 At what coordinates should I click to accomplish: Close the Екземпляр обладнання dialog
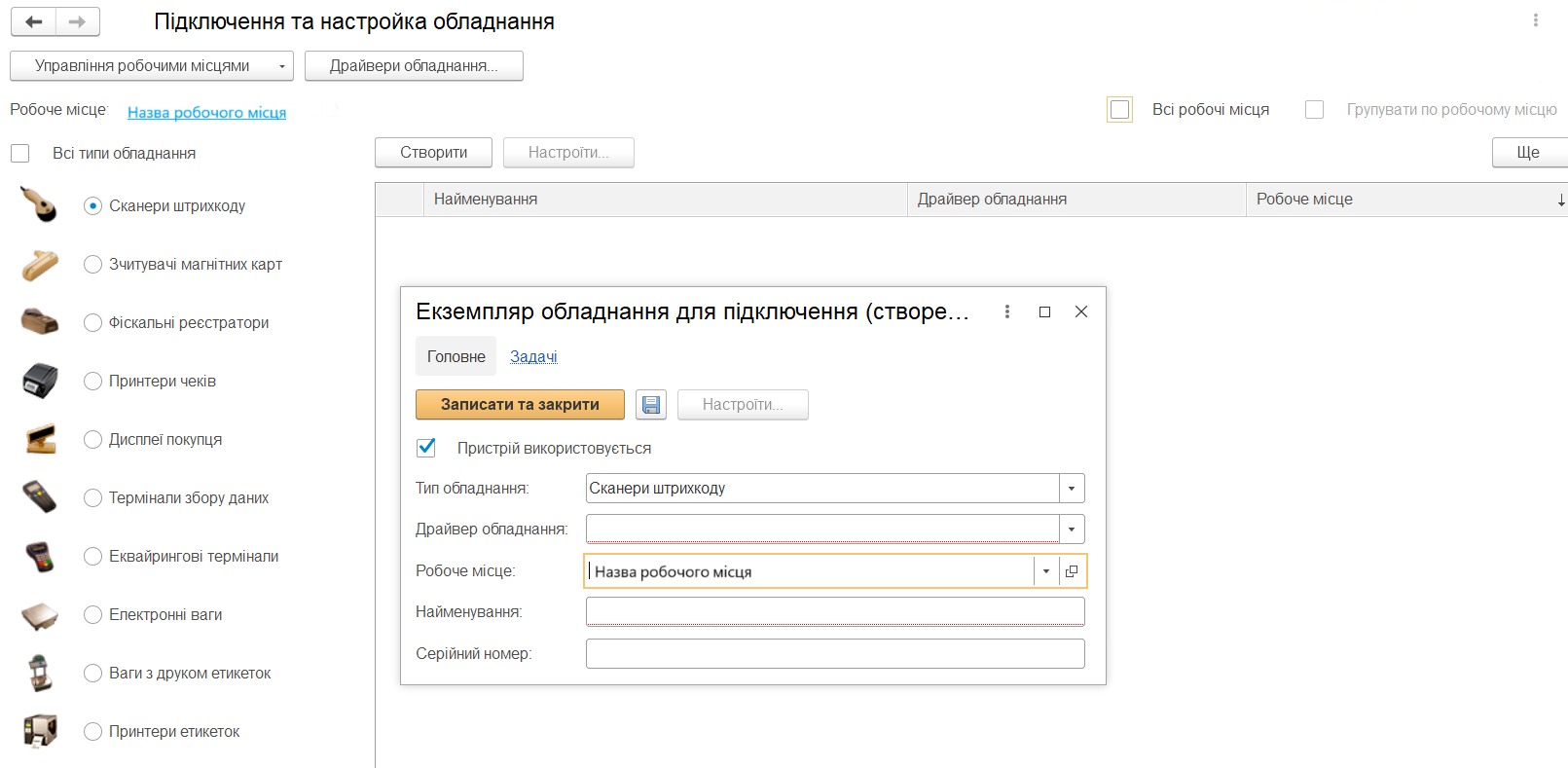tap(1081, 311)
